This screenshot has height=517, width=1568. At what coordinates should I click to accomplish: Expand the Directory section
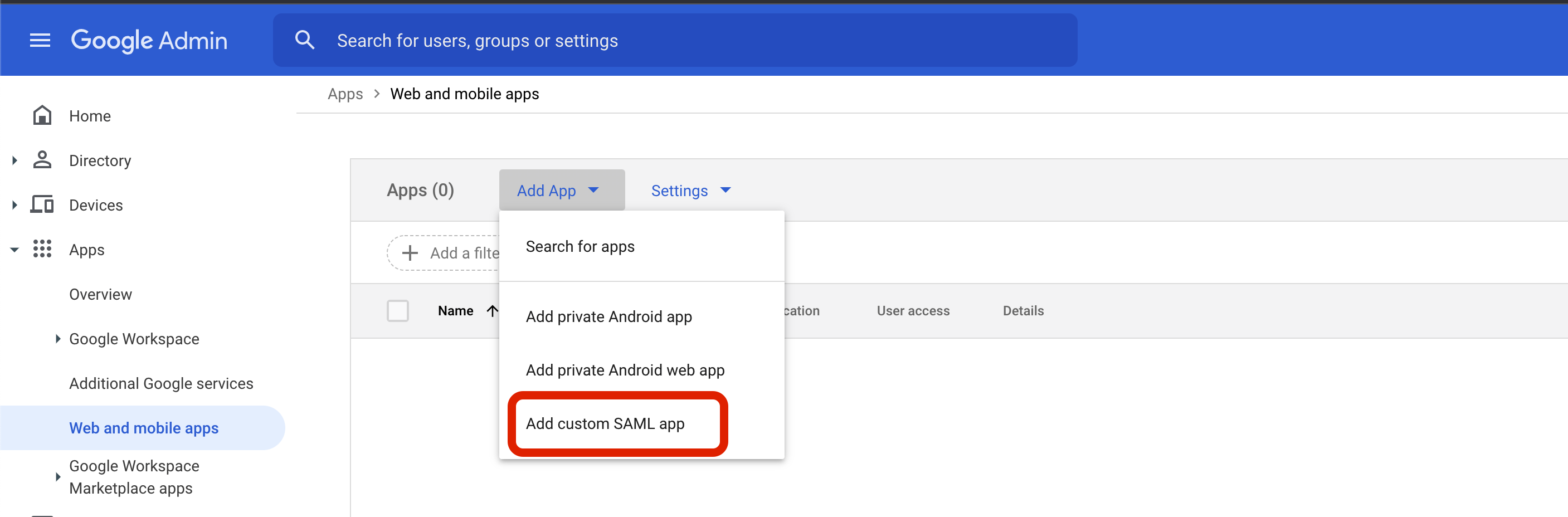pyautogui.click(x=13, y=159)
